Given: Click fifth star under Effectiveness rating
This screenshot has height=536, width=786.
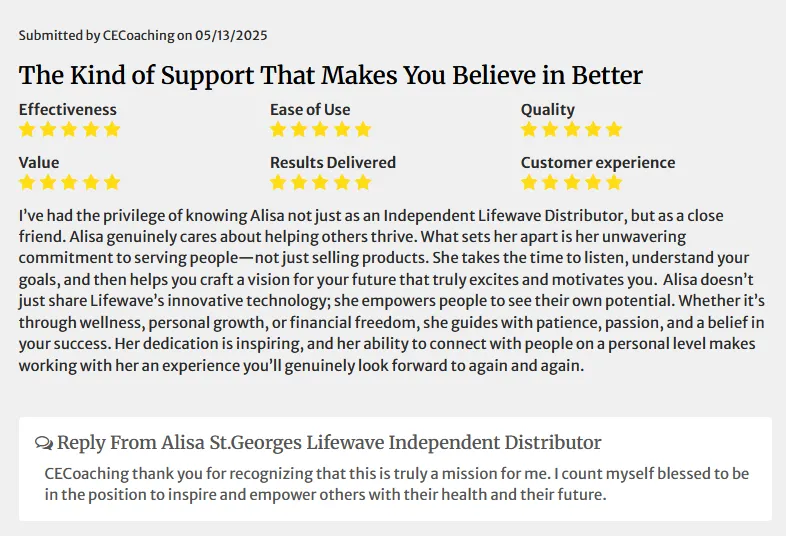Looking at the screenshot, I should click(x=112, y=129).
